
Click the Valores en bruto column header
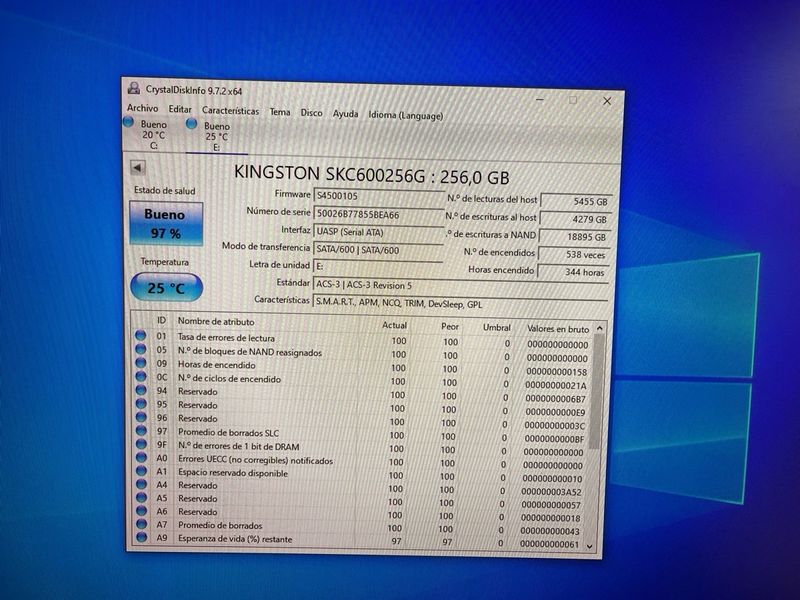[x=558, y=329]
